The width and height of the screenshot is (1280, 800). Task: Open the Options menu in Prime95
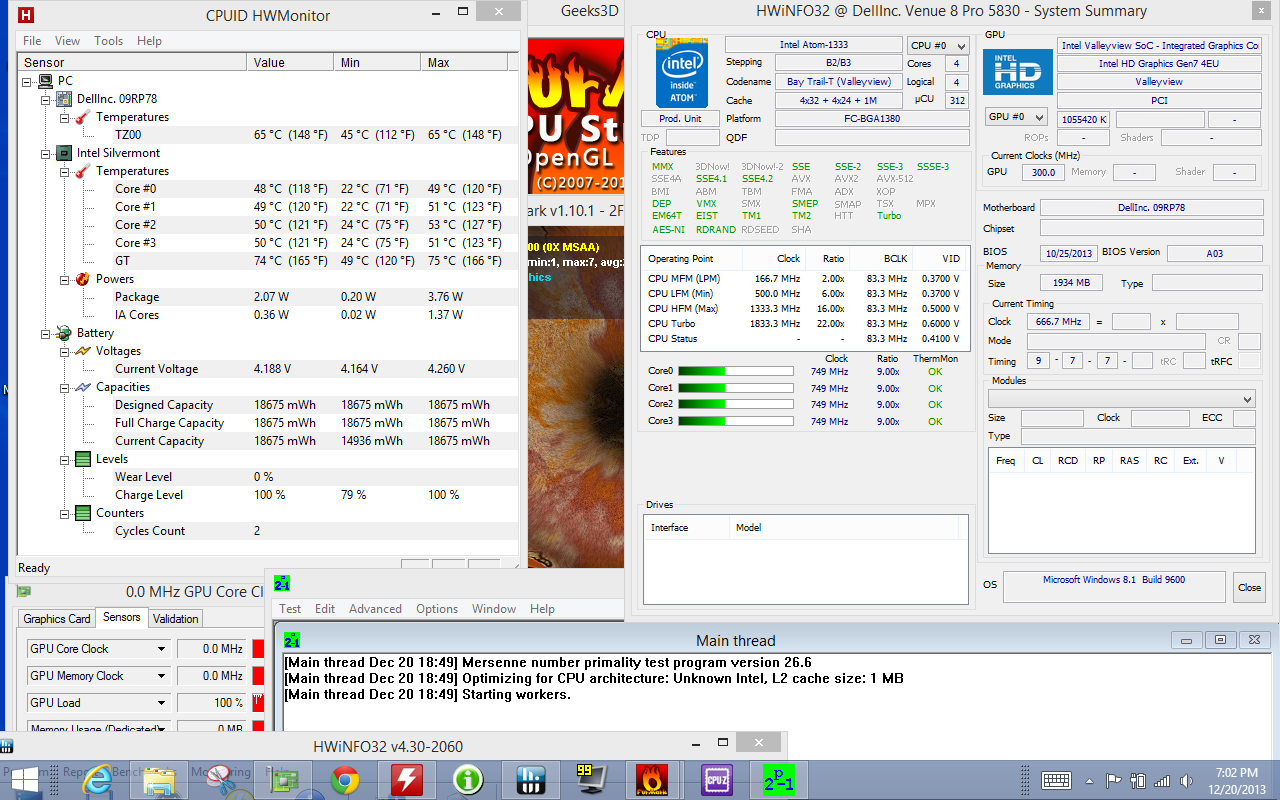[437, 608]
